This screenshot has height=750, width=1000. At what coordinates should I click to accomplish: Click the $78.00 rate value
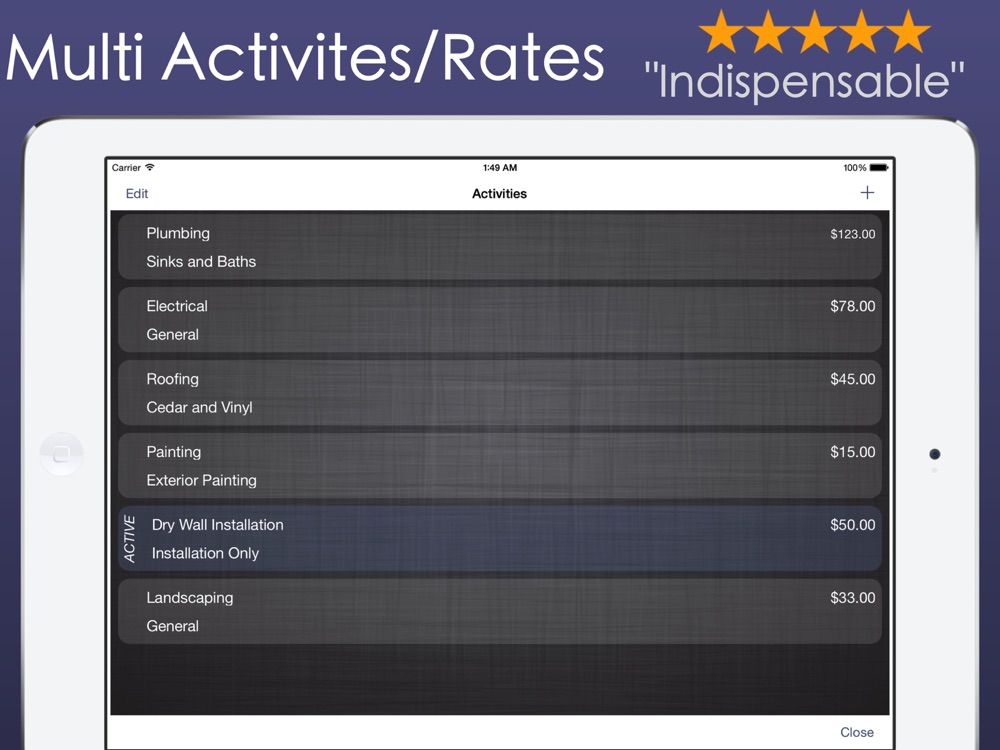[852, 306]
